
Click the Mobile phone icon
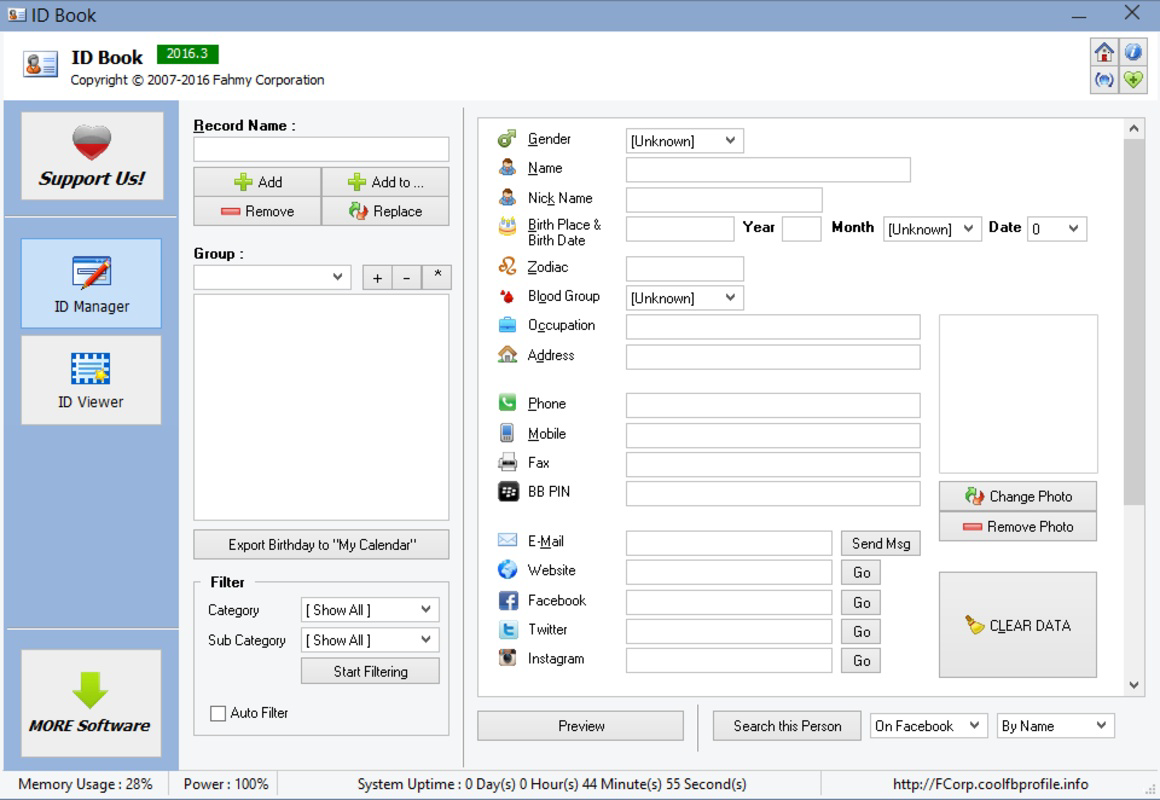coord(508,433)
